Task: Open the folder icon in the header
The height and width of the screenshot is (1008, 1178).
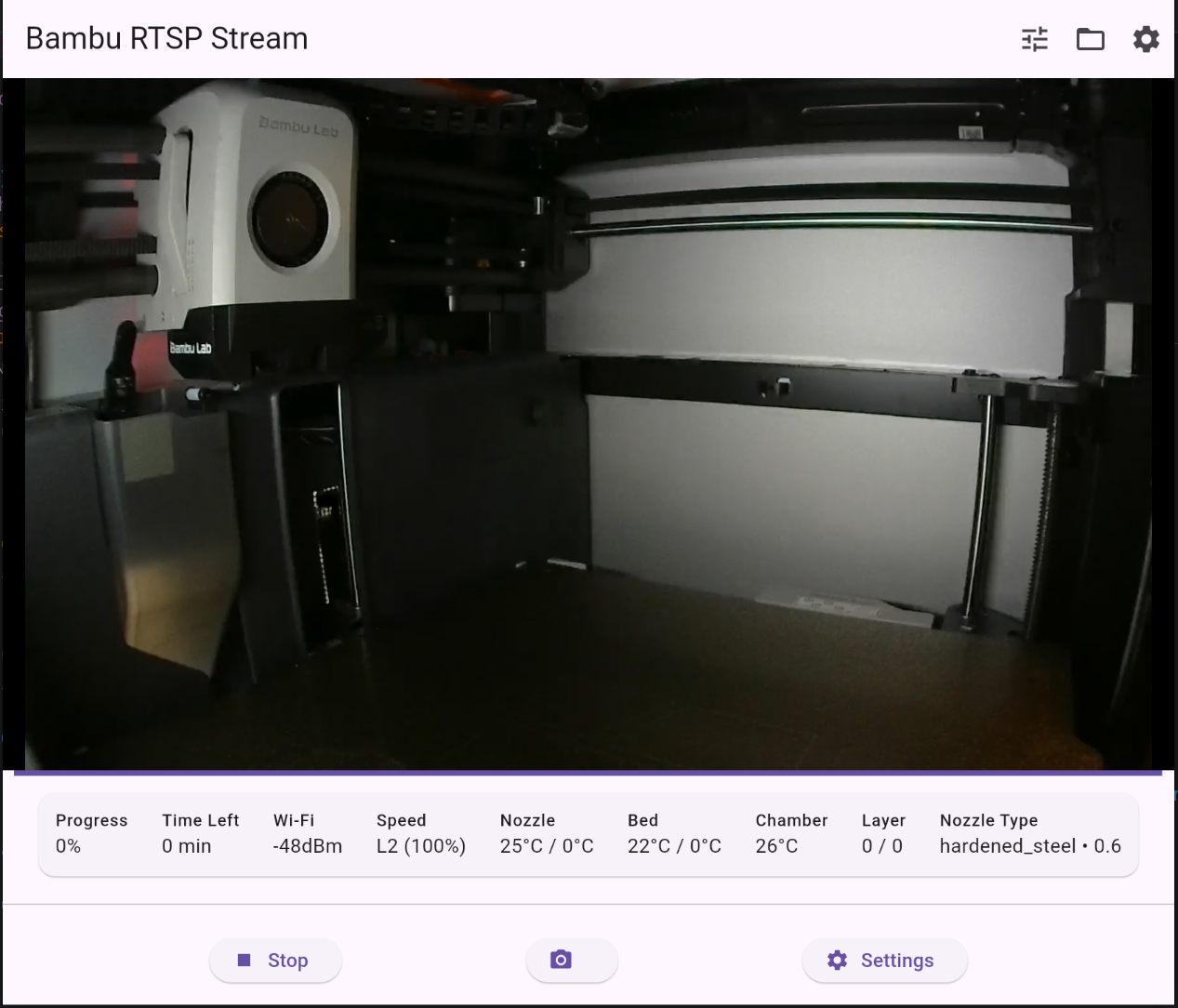Action: click(1090, 39)
